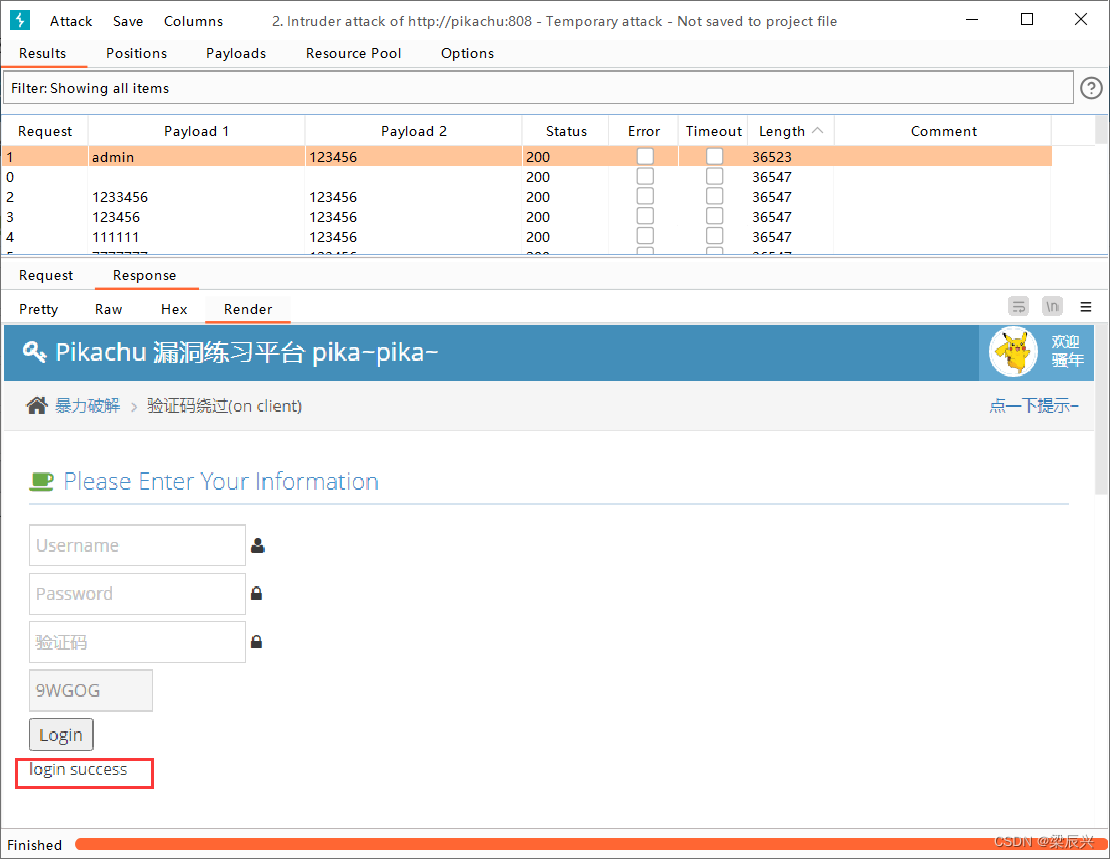This screenshot has width=1110, height=859.
Task: Tick the Error checkbox for request 4
Action: (645, 235)
